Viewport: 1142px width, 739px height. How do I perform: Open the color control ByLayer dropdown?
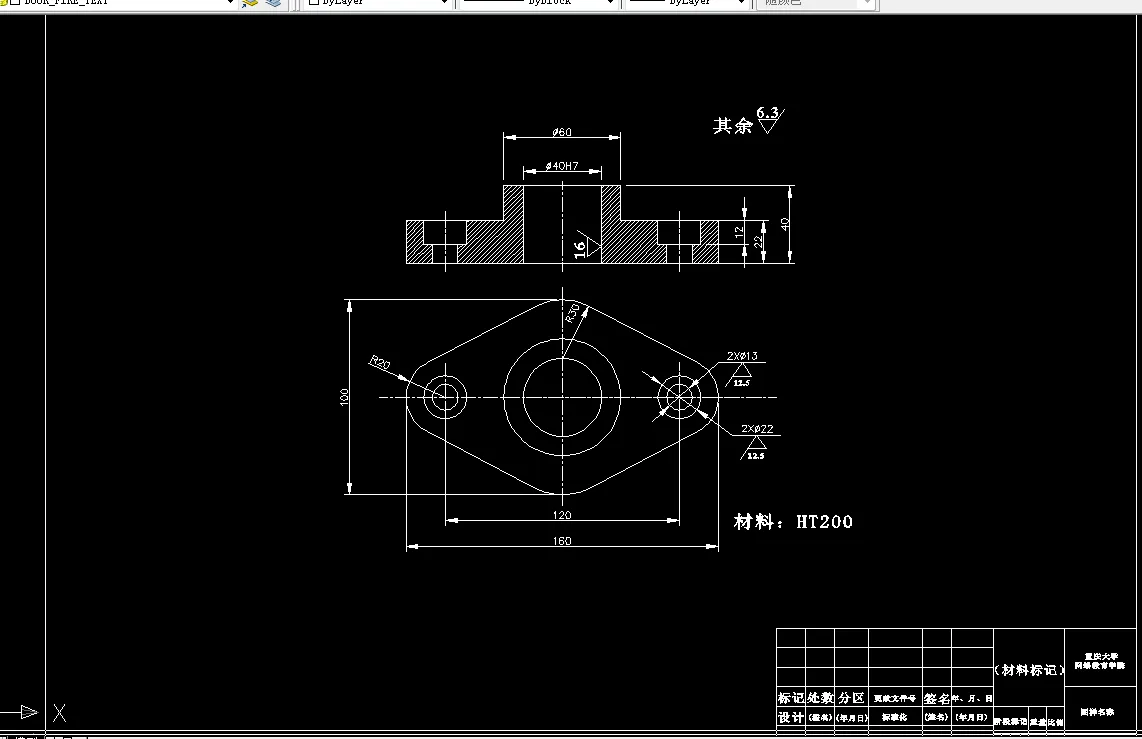447,4
